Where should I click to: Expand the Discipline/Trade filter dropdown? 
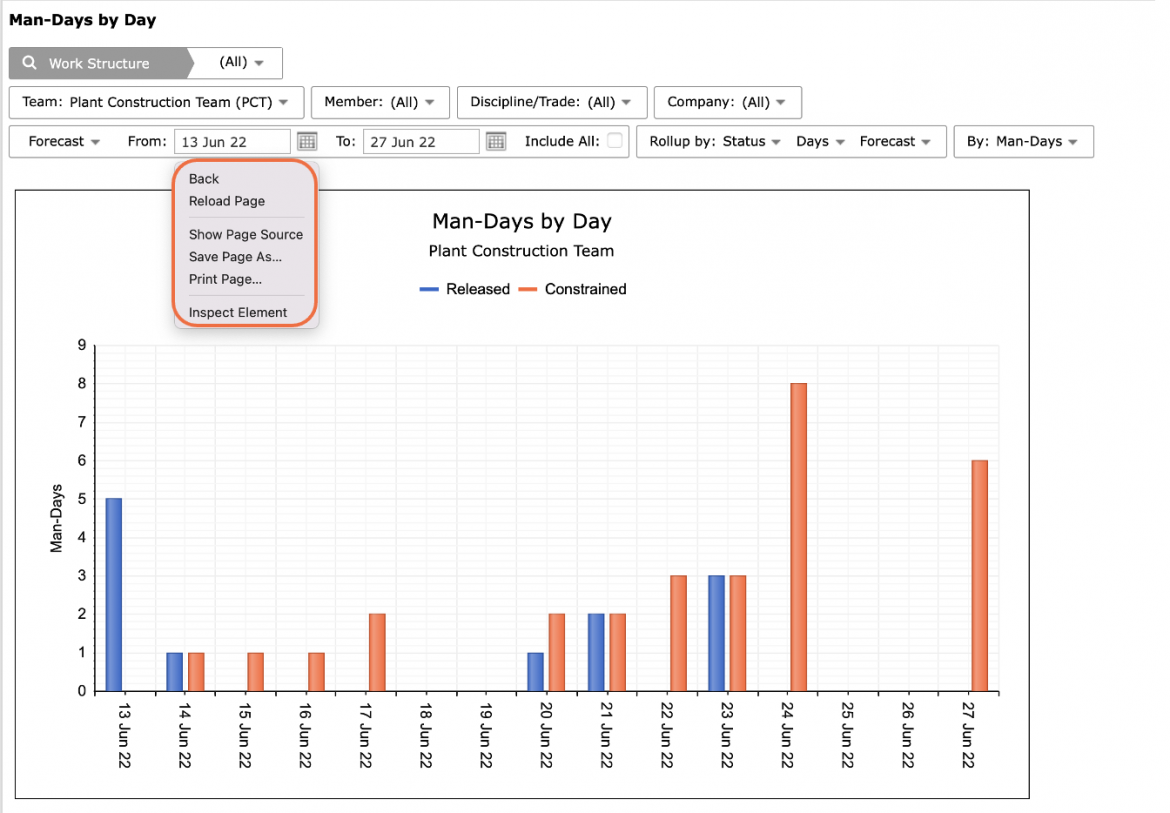pos(551,102)
